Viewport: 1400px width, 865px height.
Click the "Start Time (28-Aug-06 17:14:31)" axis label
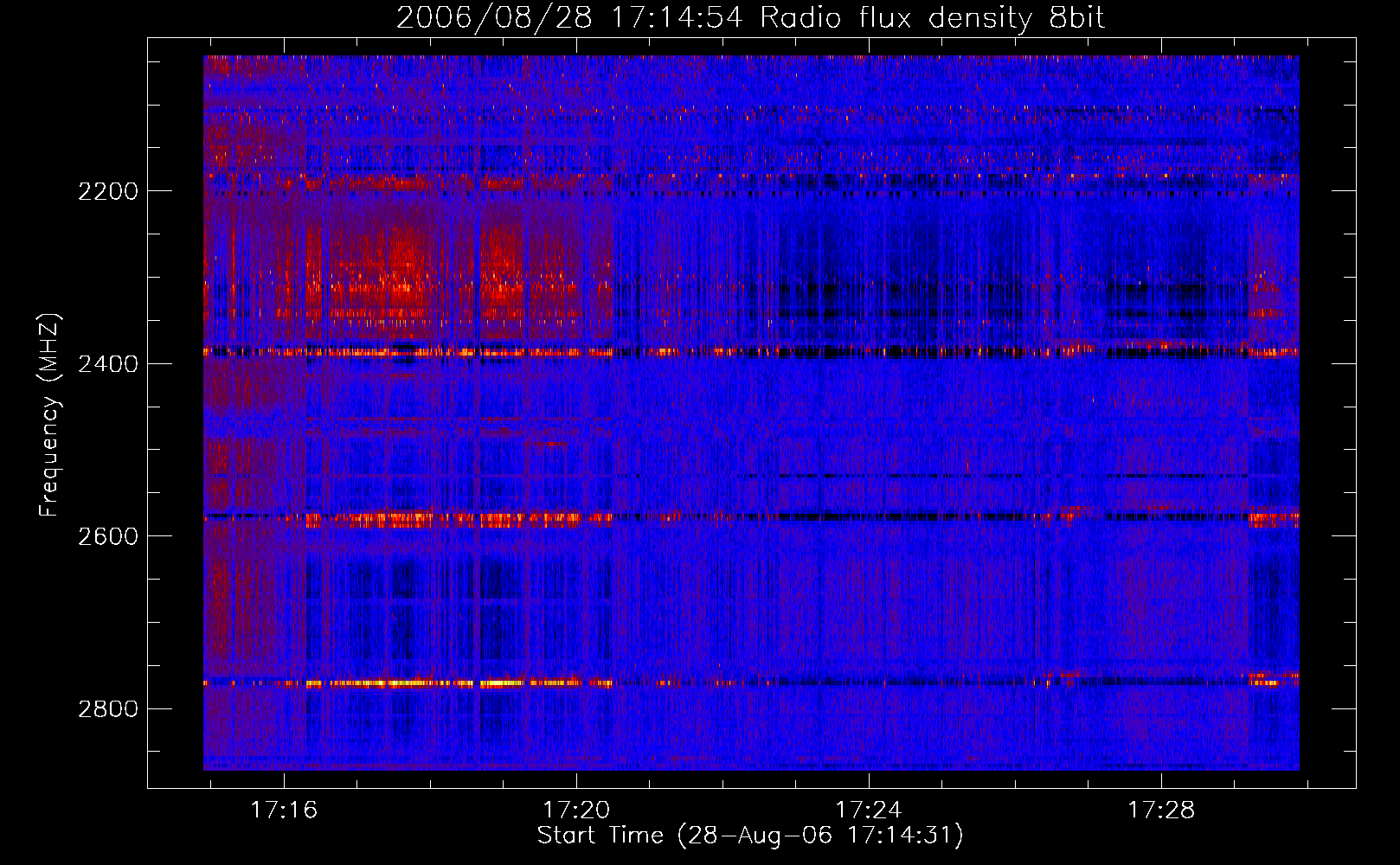750,836
